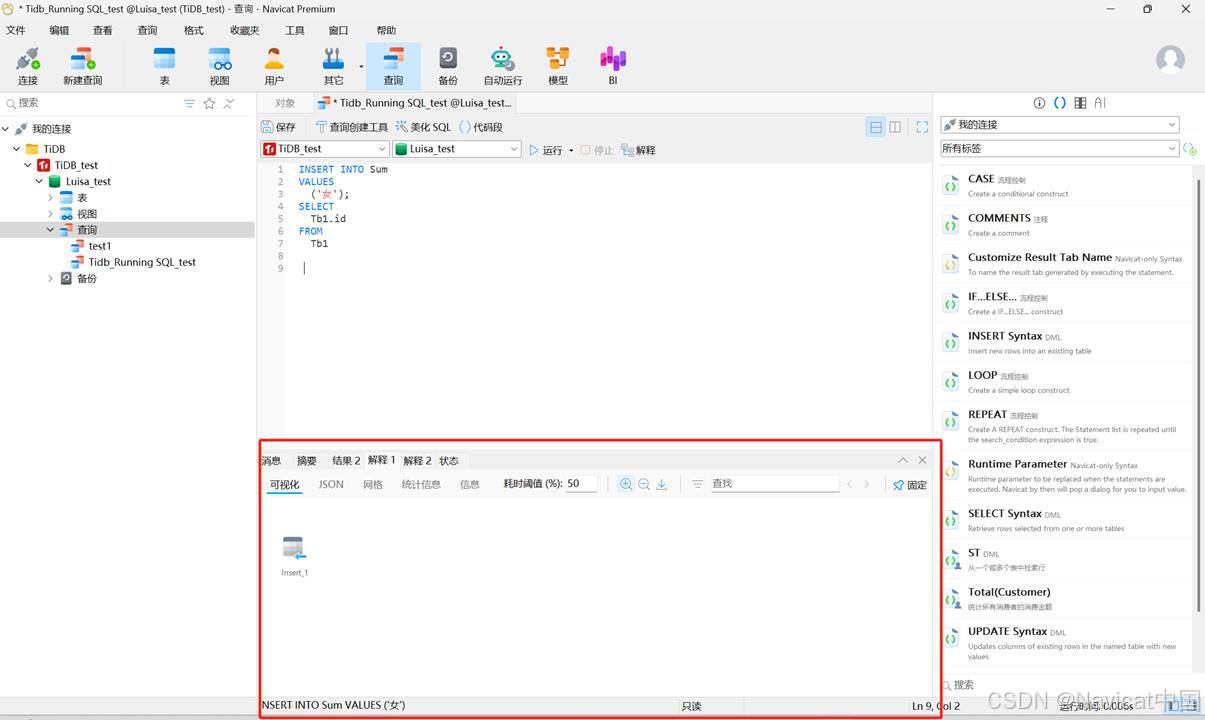Viewport: 1205px width, 720px height.
Task: Click the navigation filter icon beside search
Action: click(x=190, y=103)
